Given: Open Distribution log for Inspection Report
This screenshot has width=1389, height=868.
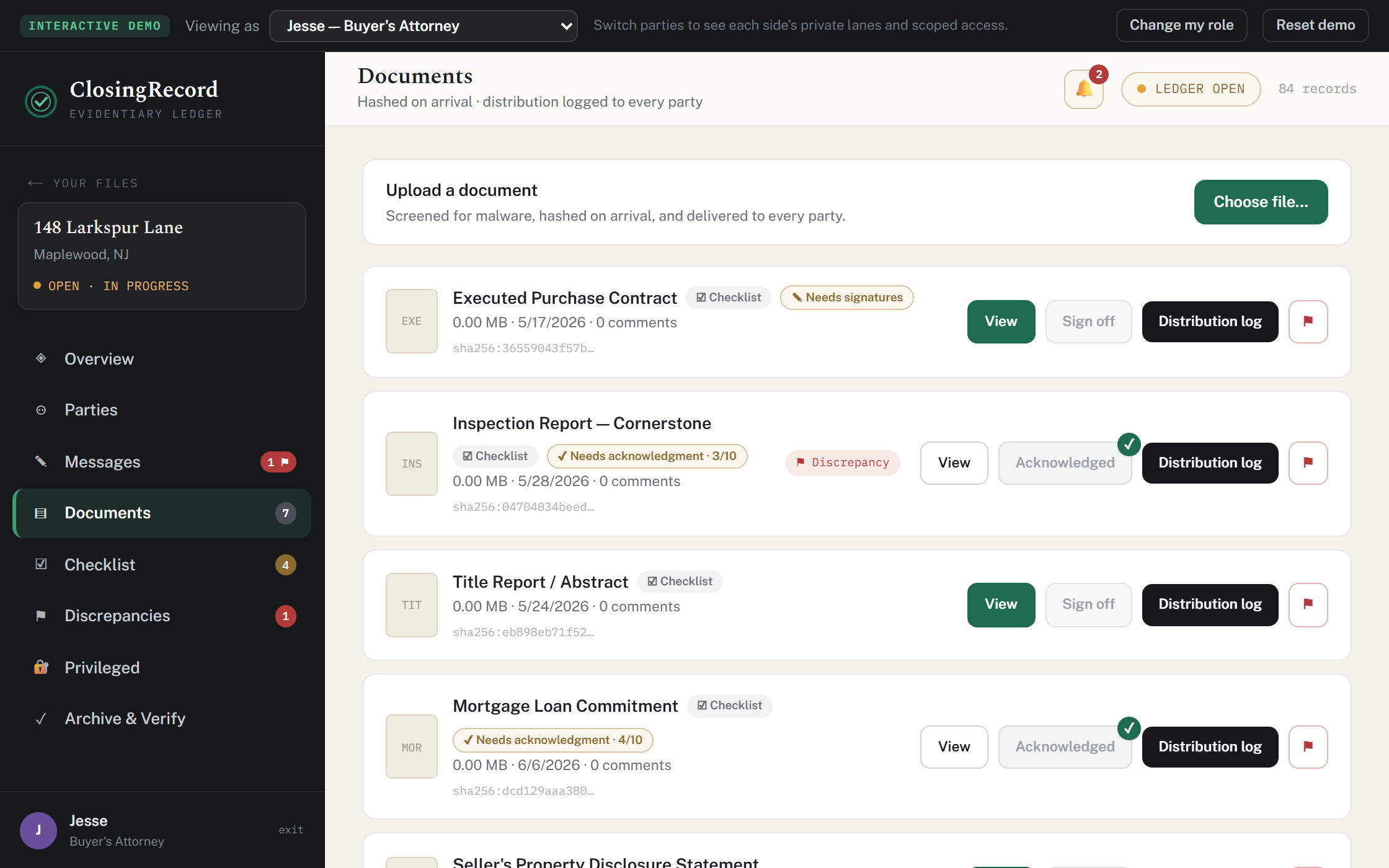Looking at the screenshot, I should pos(1210,463).
